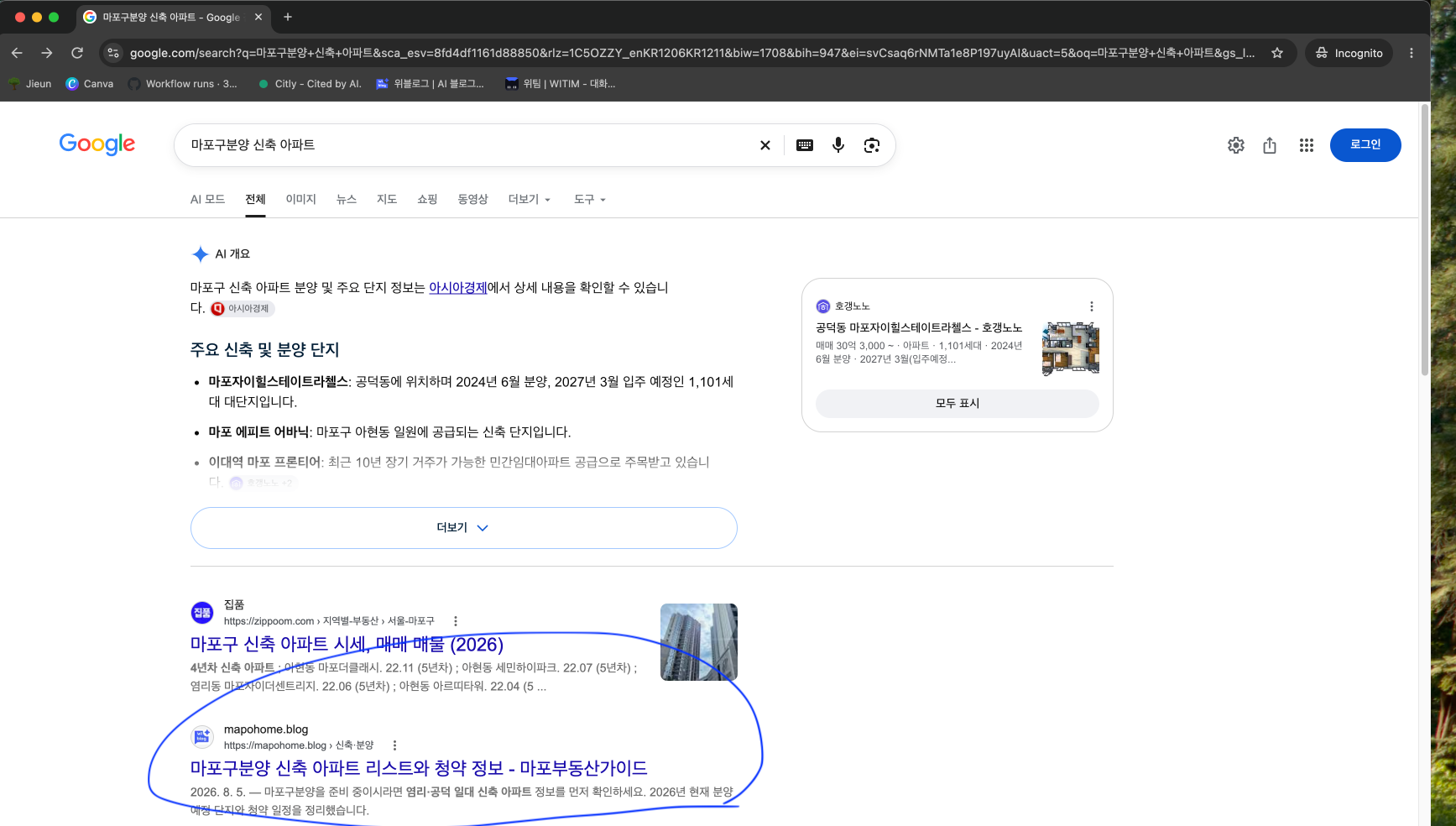Open the 아시아경제 inline link

(x=458, y=287)
